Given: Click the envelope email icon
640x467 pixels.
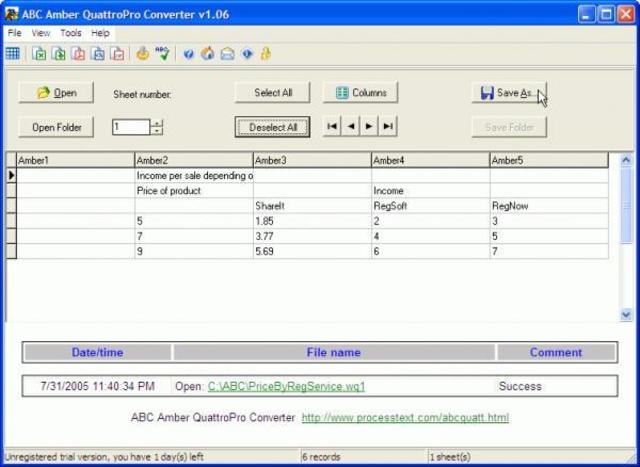Looking at the screenshot, I should 227,53.
